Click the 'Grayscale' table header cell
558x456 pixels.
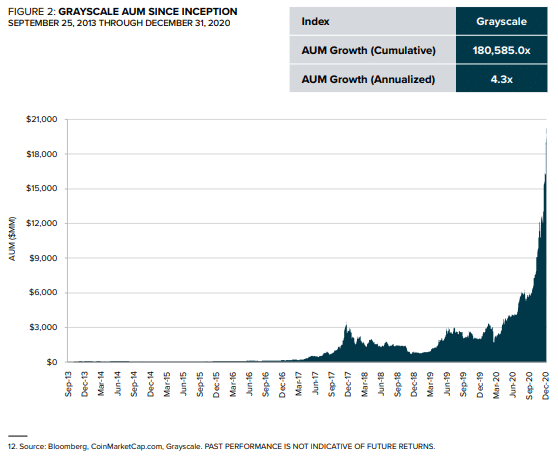[x=501, y=21]
